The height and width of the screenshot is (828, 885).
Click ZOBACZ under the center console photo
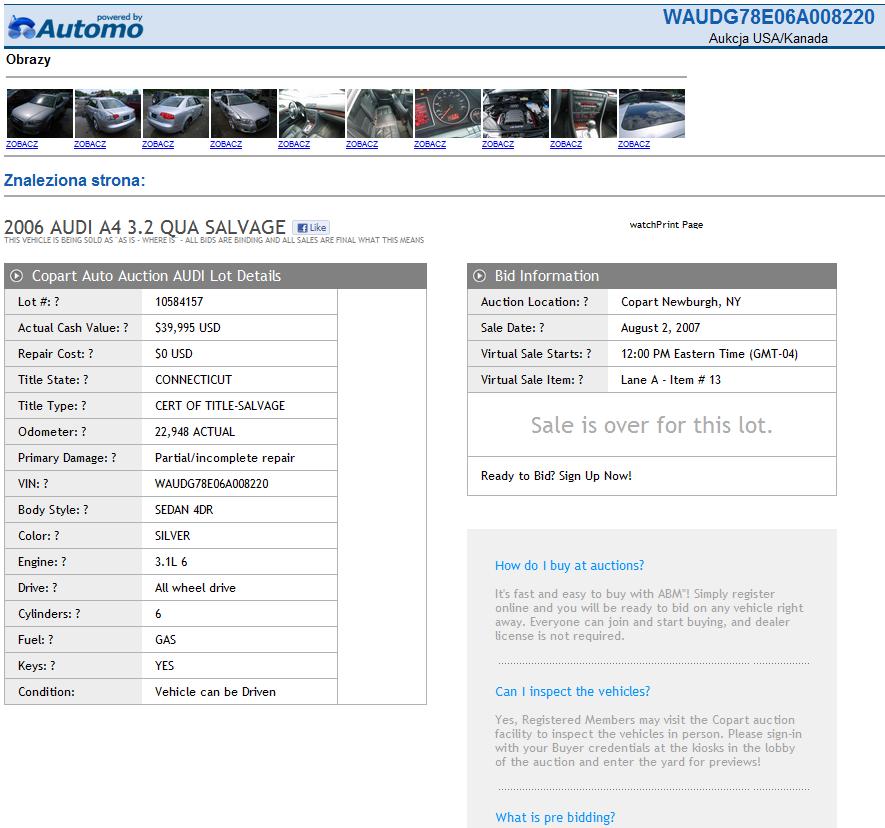click(x=566, y=144)
